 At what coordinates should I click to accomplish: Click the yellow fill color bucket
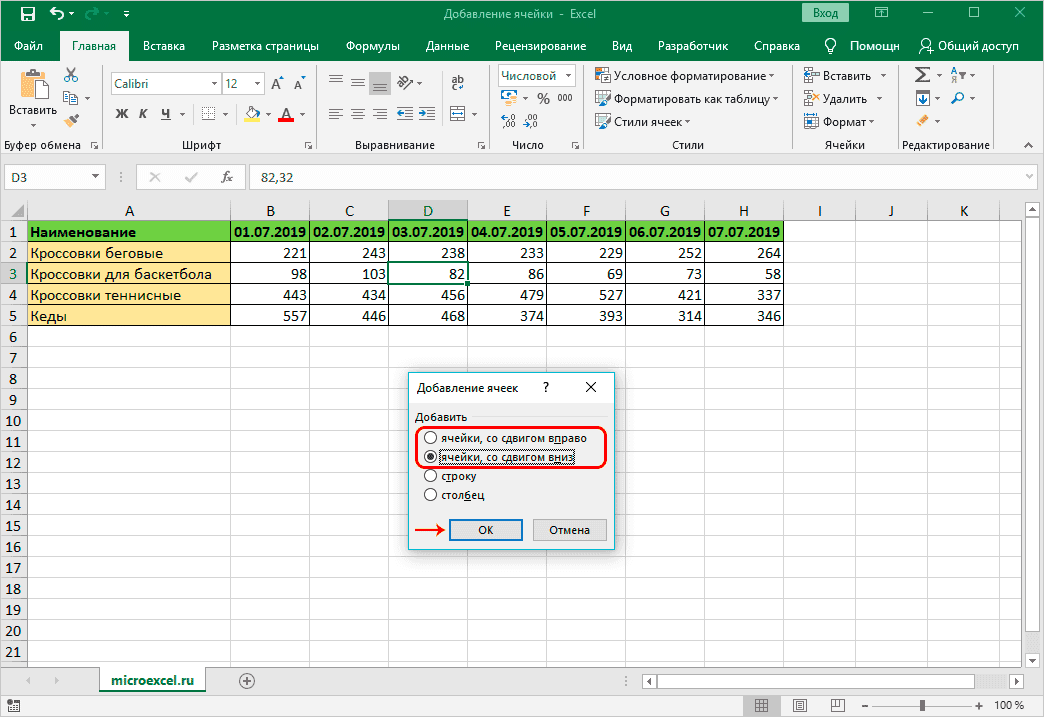252,114
